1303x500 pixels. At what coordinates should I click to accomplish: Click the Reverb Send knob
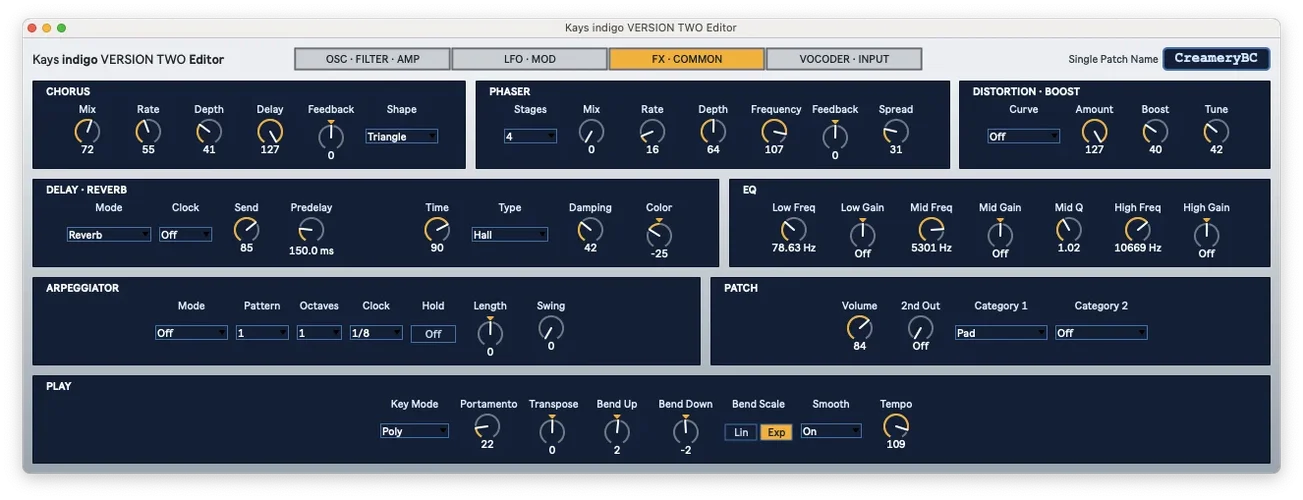coord(246,229)
